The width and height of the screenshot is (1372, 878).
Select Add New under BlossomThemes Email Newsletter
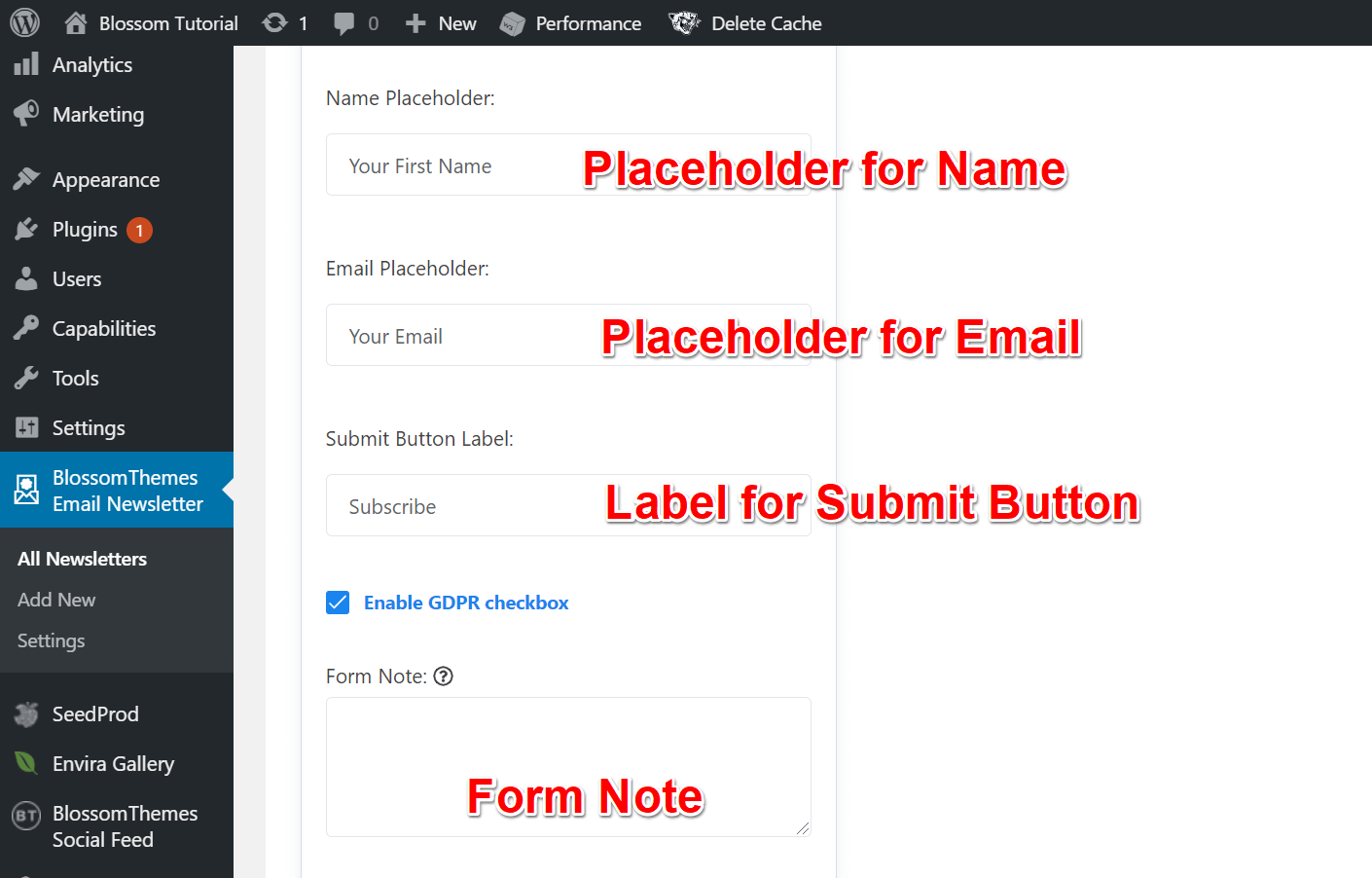[x=55, y=600]
